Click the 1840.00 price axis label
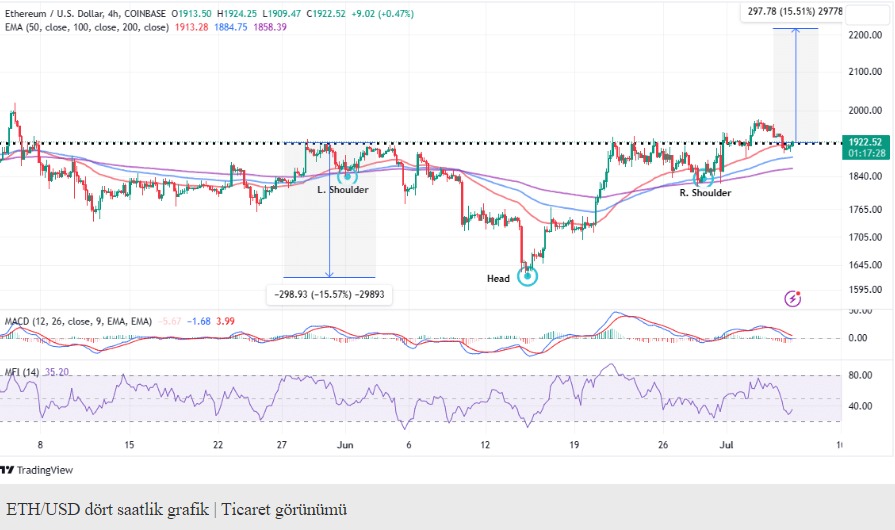The height and width of the screenshot is (530, 895). (865, 176)
